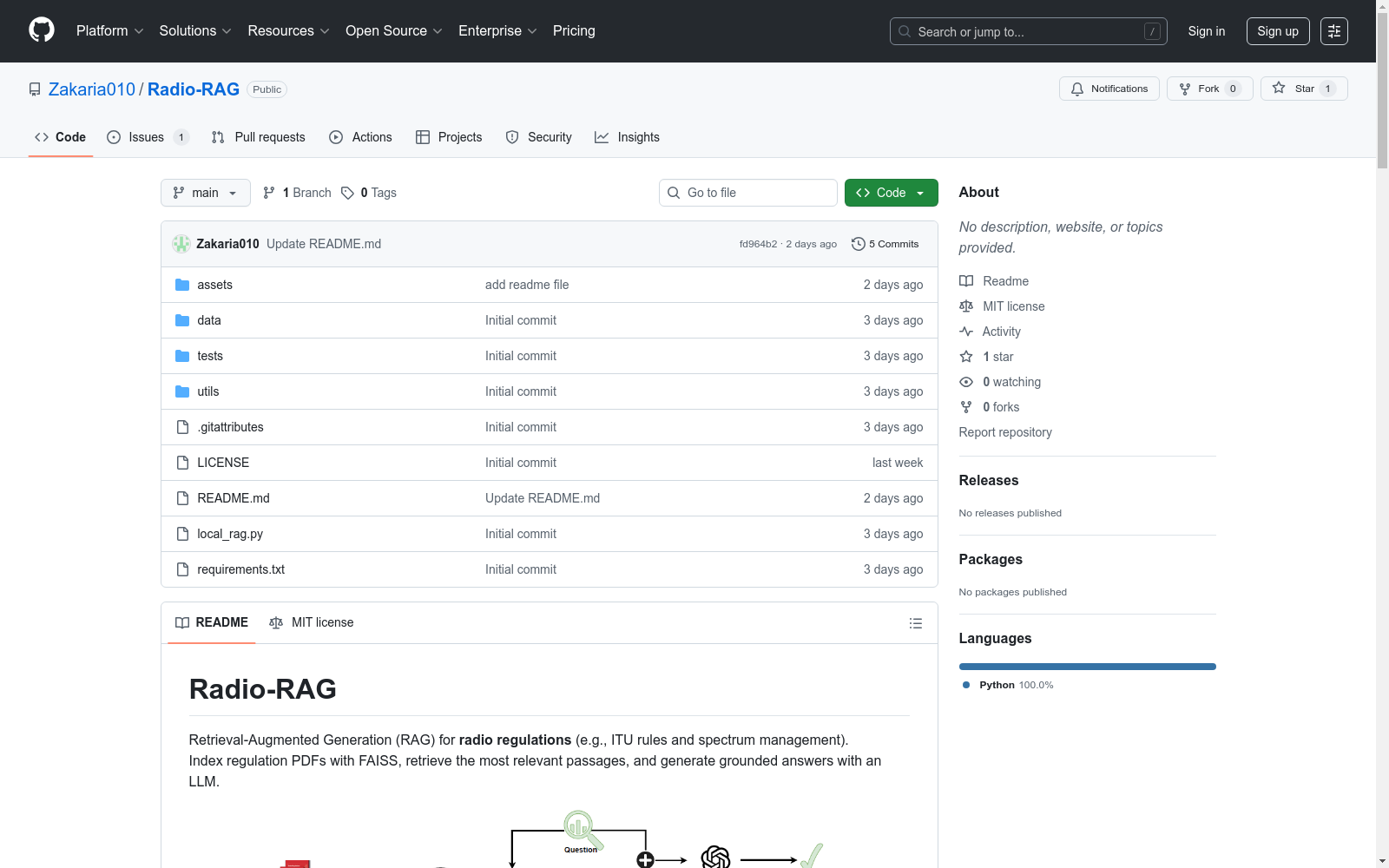This screenshot has width=1389, height=868.
Task: Open the main branch switcher dropdown
Action: click(206, 193)
